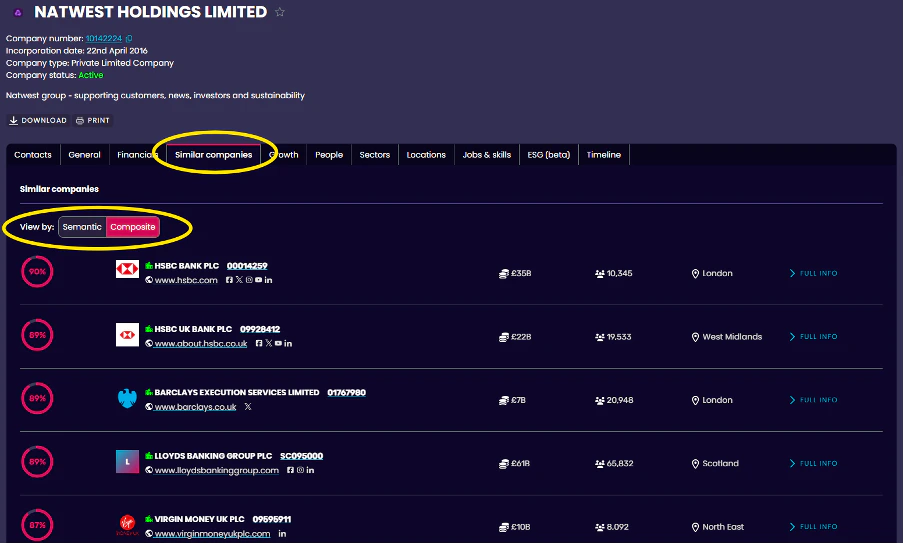This screenshot has width=904, height=544.
Task: Open Lloyds Banking Group Facebook page
Action: pyautogui.click(x=290, y=470)
